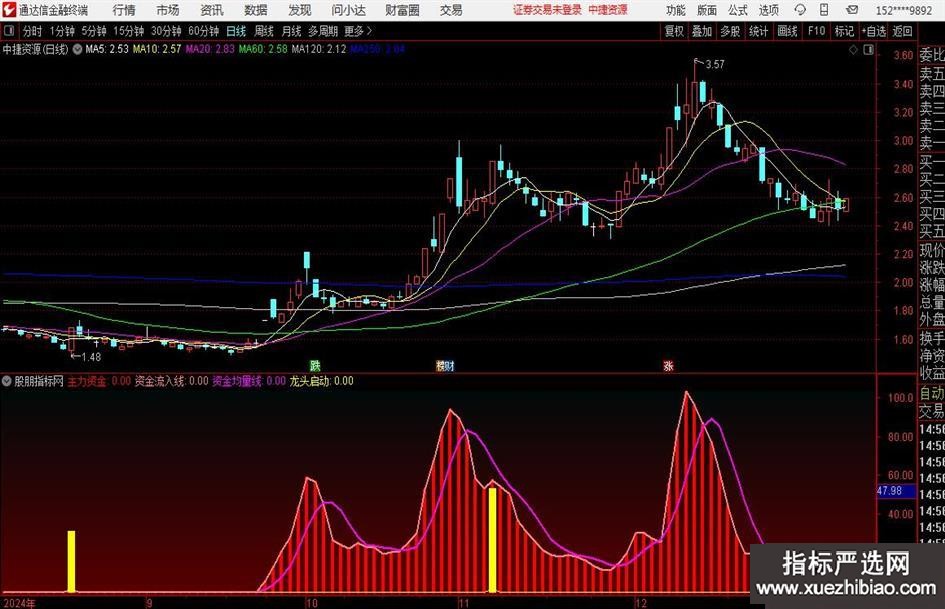The height and width of the screenshot is (609, 945).
Task: Expand the 更多 timeframe options
Action: 358,31
